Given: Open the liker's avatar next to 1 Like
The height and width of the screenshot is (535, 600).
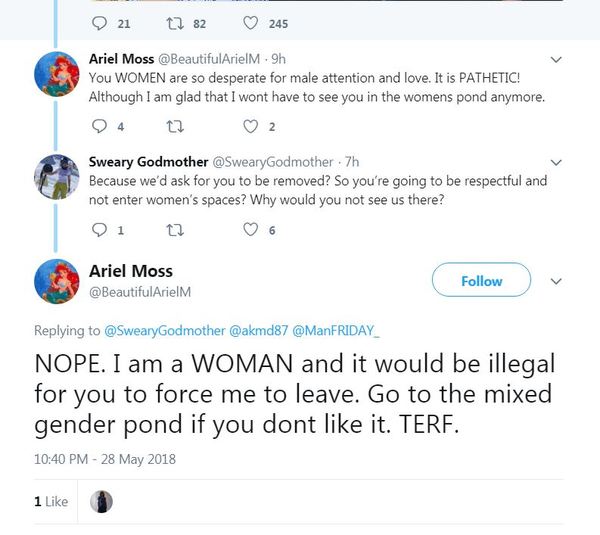Looking at the screenshot, I should [x=101, y=501].
